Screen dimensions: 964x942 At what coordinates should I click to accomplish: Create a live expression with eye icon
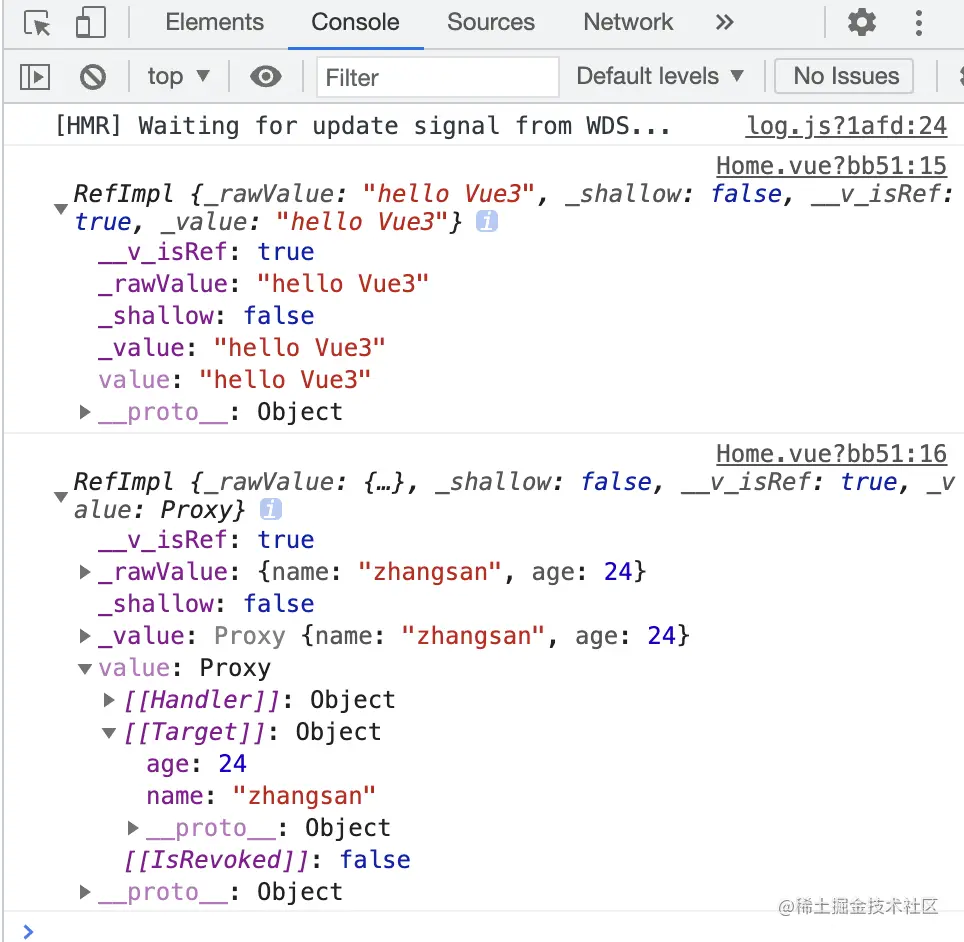(266, 77)
